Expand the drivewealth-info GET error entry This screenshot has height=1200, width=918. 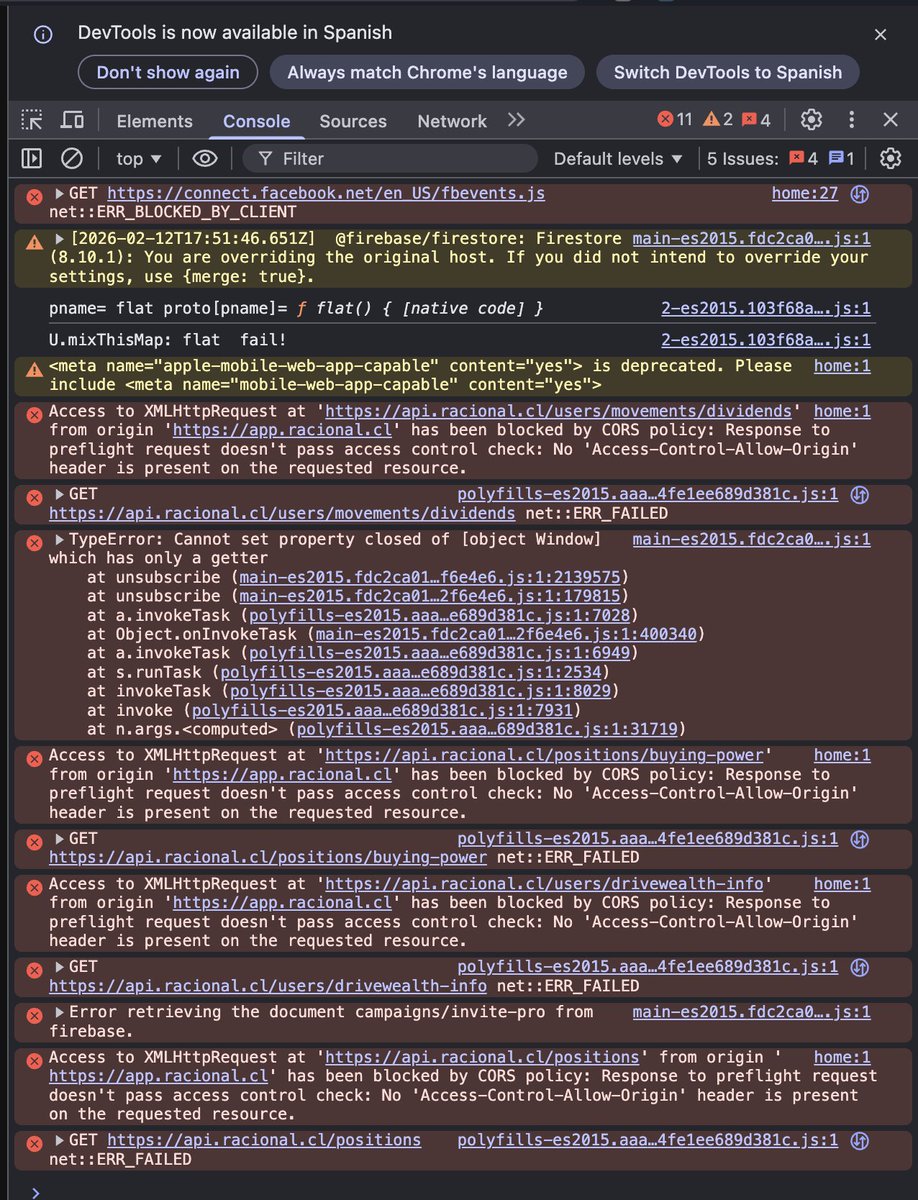(59, 967)
